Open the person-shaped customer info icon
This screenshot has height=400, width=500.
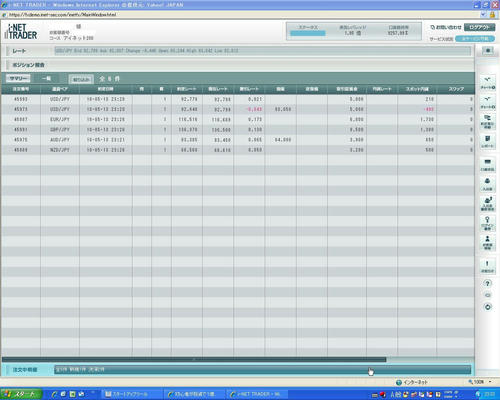click(x=488, y=243)
